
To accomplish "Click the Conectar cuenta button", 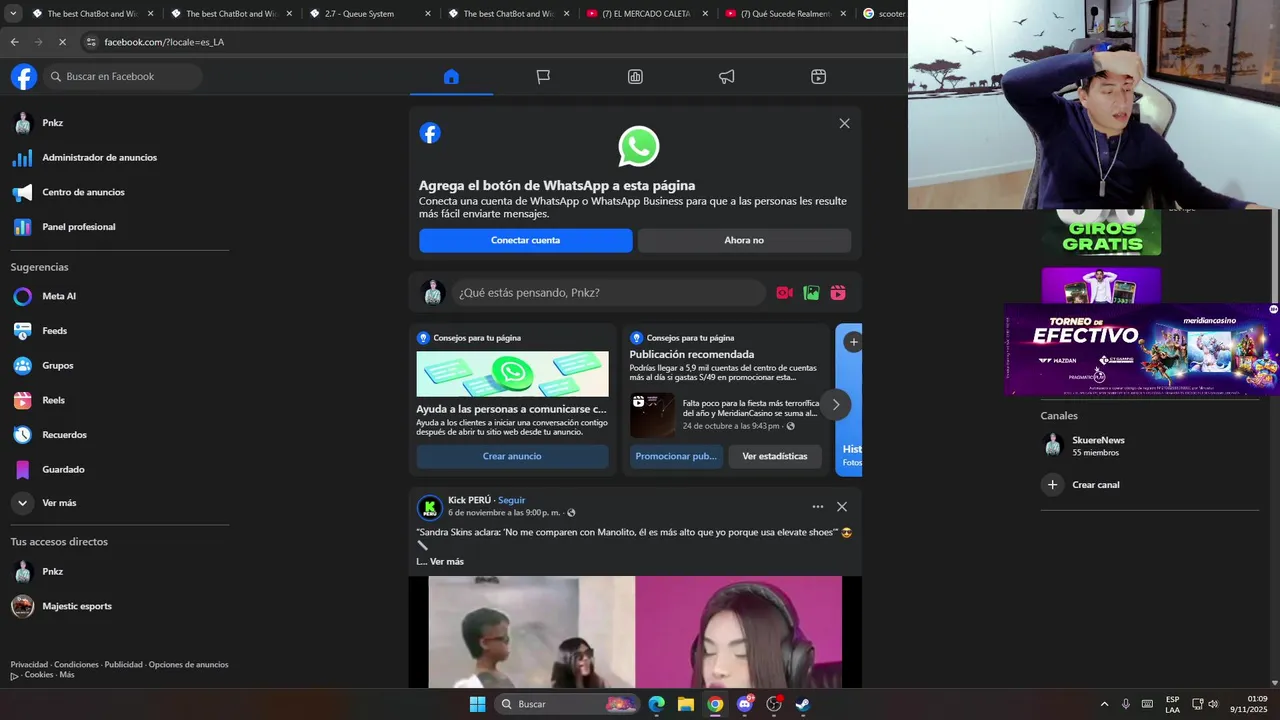I will click(x=525, y=241).
